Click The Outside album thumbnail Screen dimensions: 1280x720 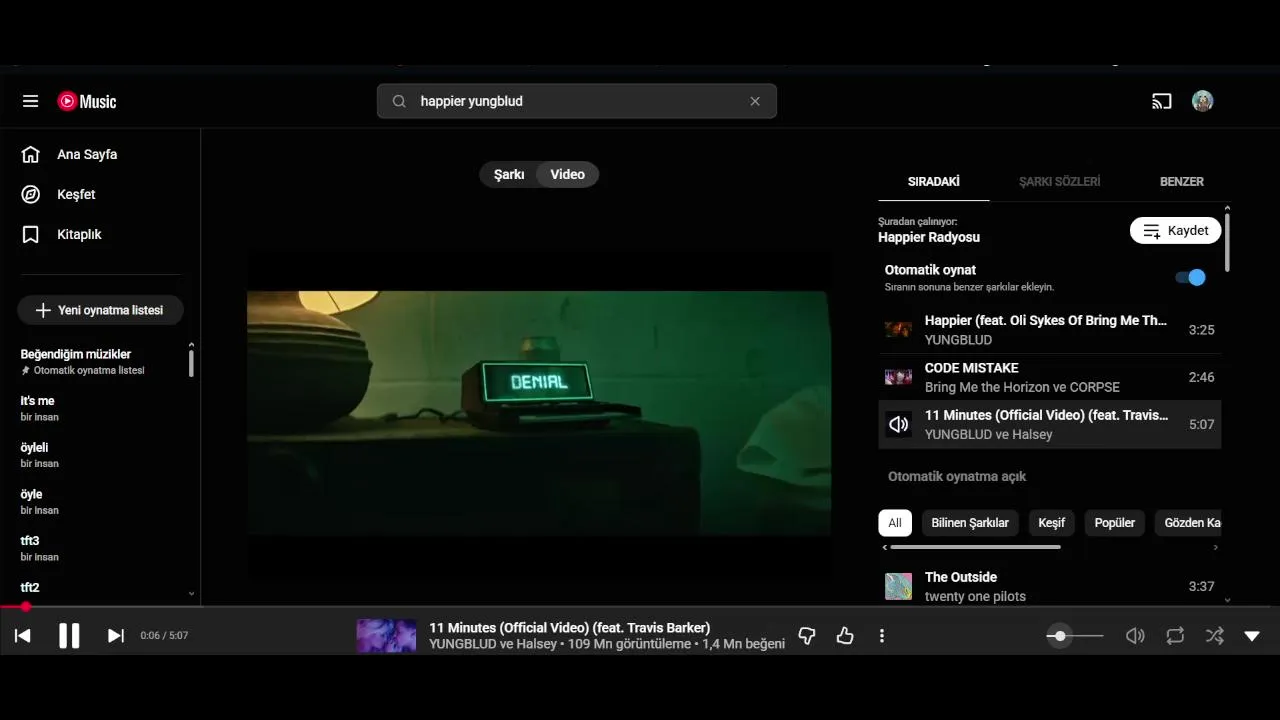898,586
